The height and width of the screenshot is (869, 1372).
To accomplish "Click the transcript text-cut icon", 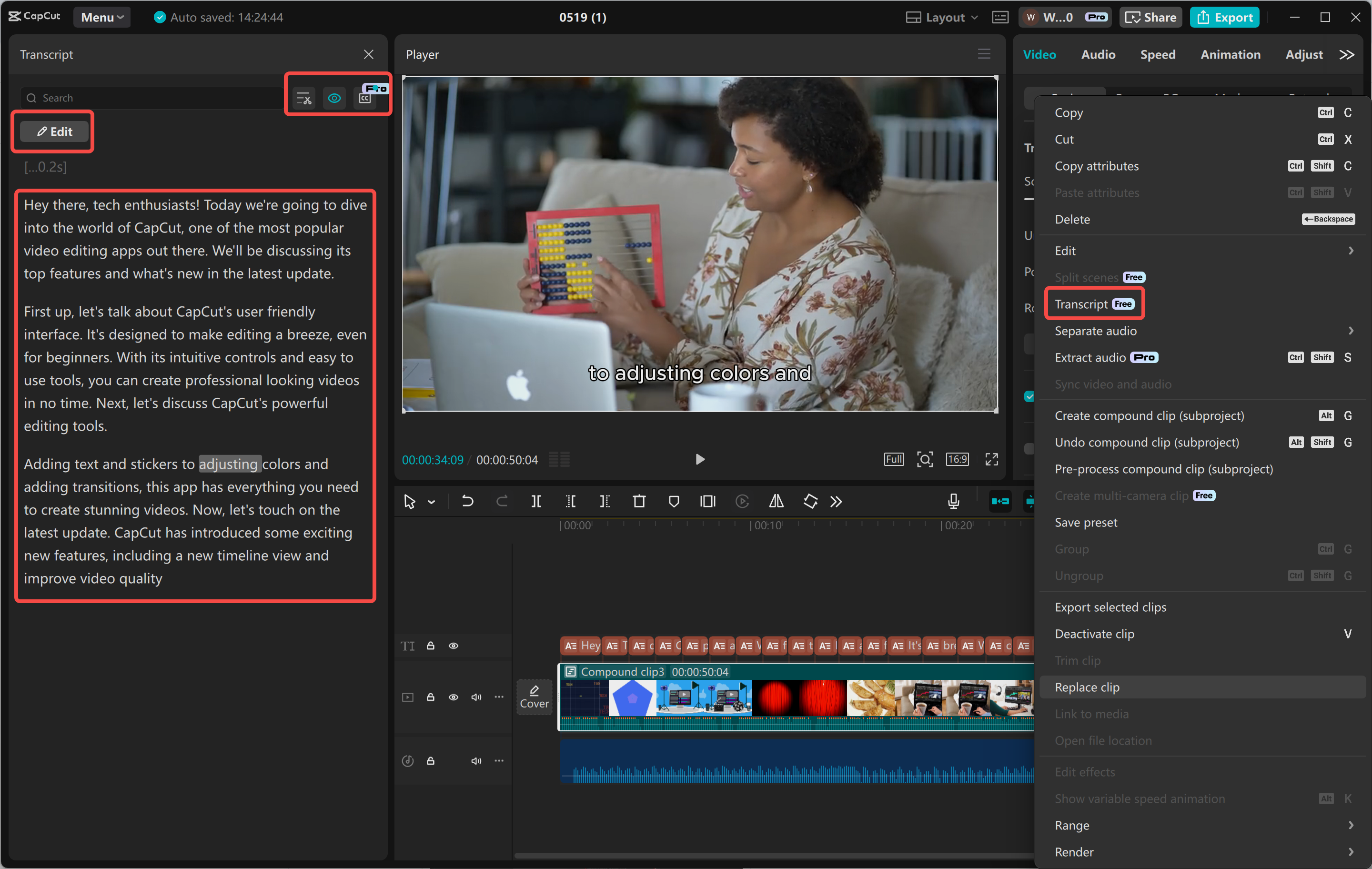I will click(304, 98).
